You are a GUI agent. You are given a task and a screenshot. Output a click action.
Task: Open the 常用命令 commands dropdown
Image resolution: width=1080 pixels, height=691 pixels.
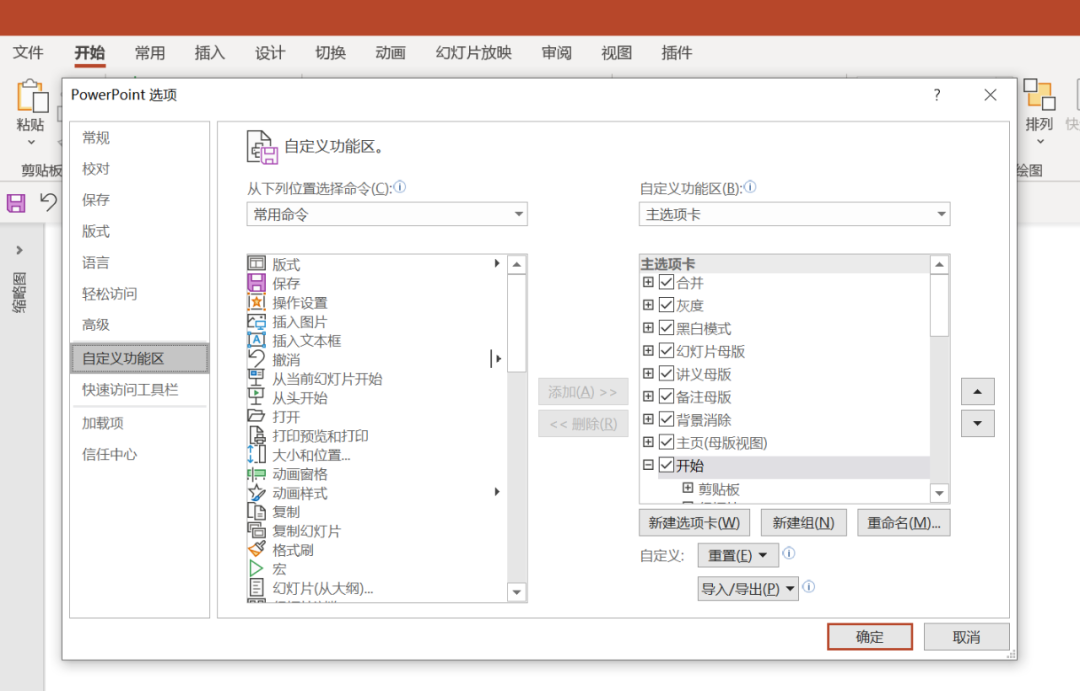387,214
